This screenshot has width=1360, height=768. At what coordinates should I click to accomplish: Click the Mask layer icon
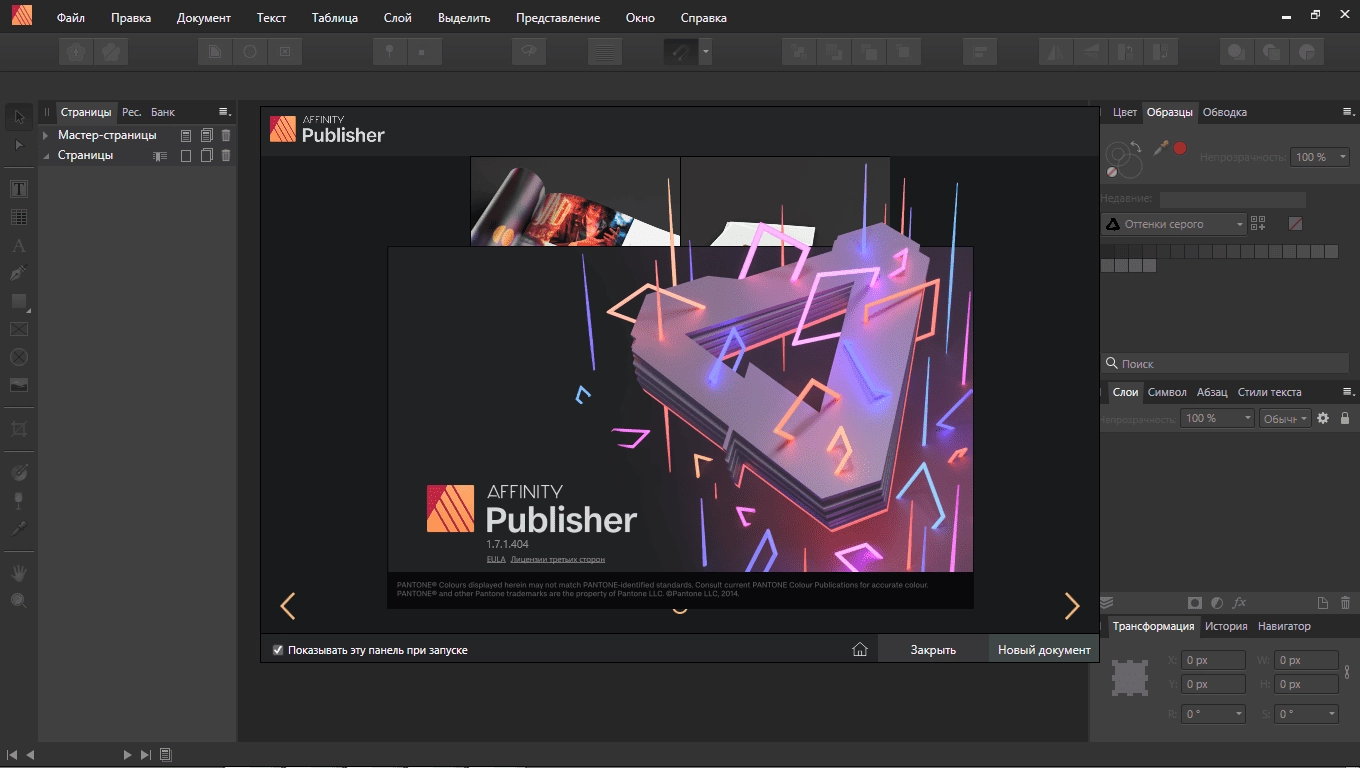point(1194,603)
